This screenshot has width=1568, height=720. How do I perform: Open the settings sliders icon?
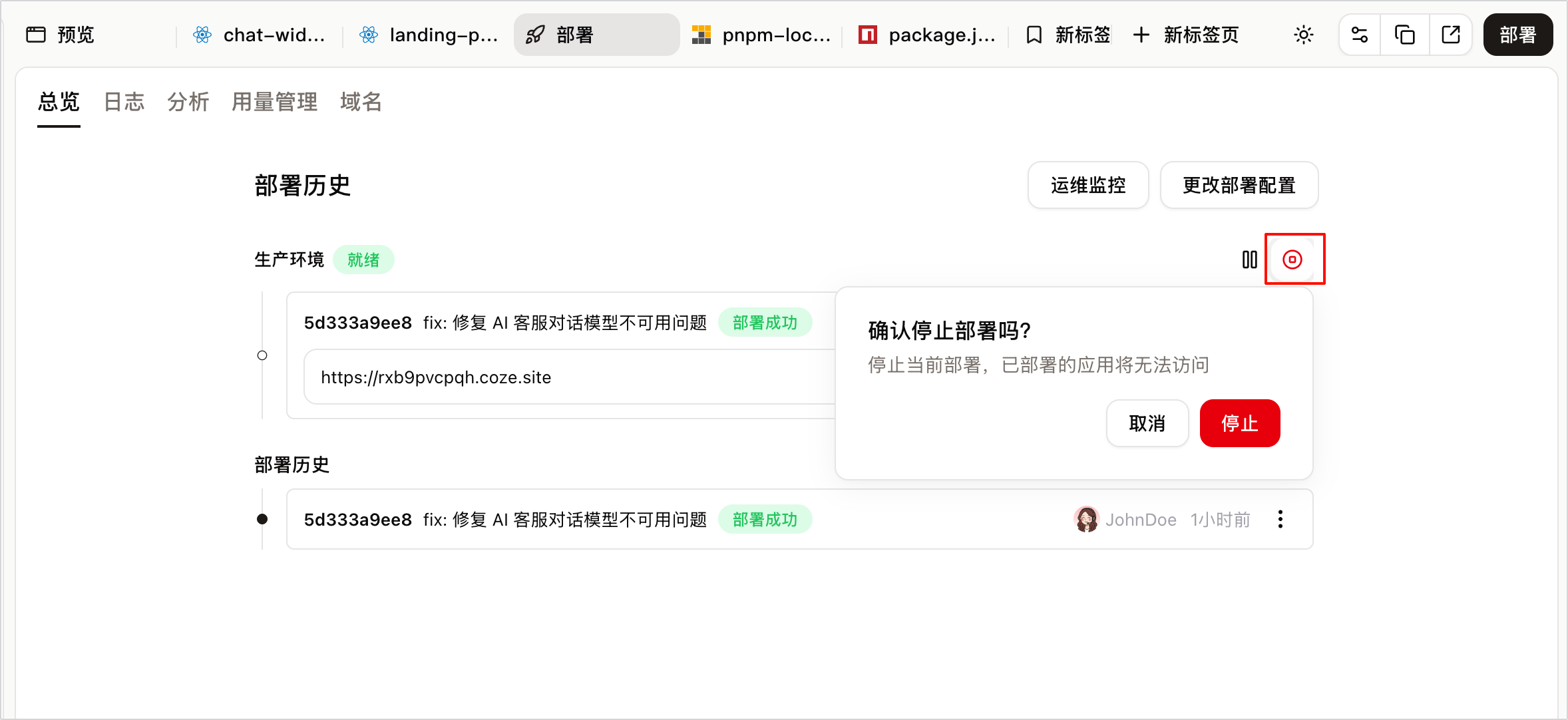[1360, 35]
